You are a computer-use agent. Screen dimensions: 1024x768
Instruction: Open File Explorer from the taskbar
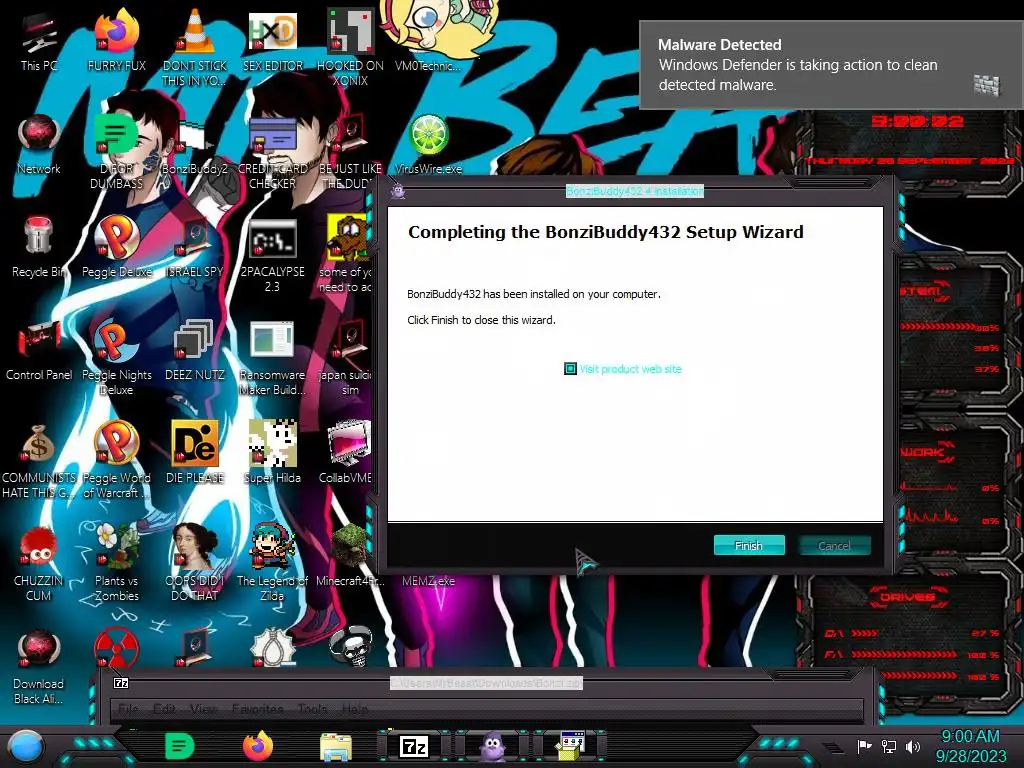click(336, 747)
